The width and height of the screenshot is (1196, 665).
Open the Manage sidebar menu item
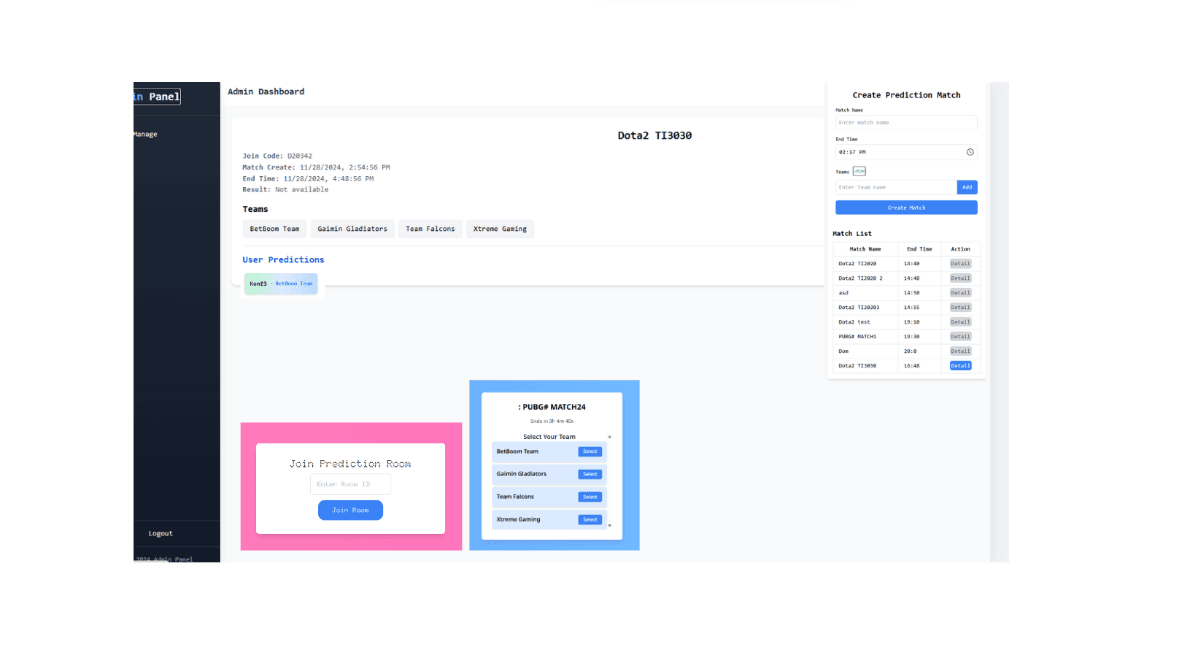[145, 134]
